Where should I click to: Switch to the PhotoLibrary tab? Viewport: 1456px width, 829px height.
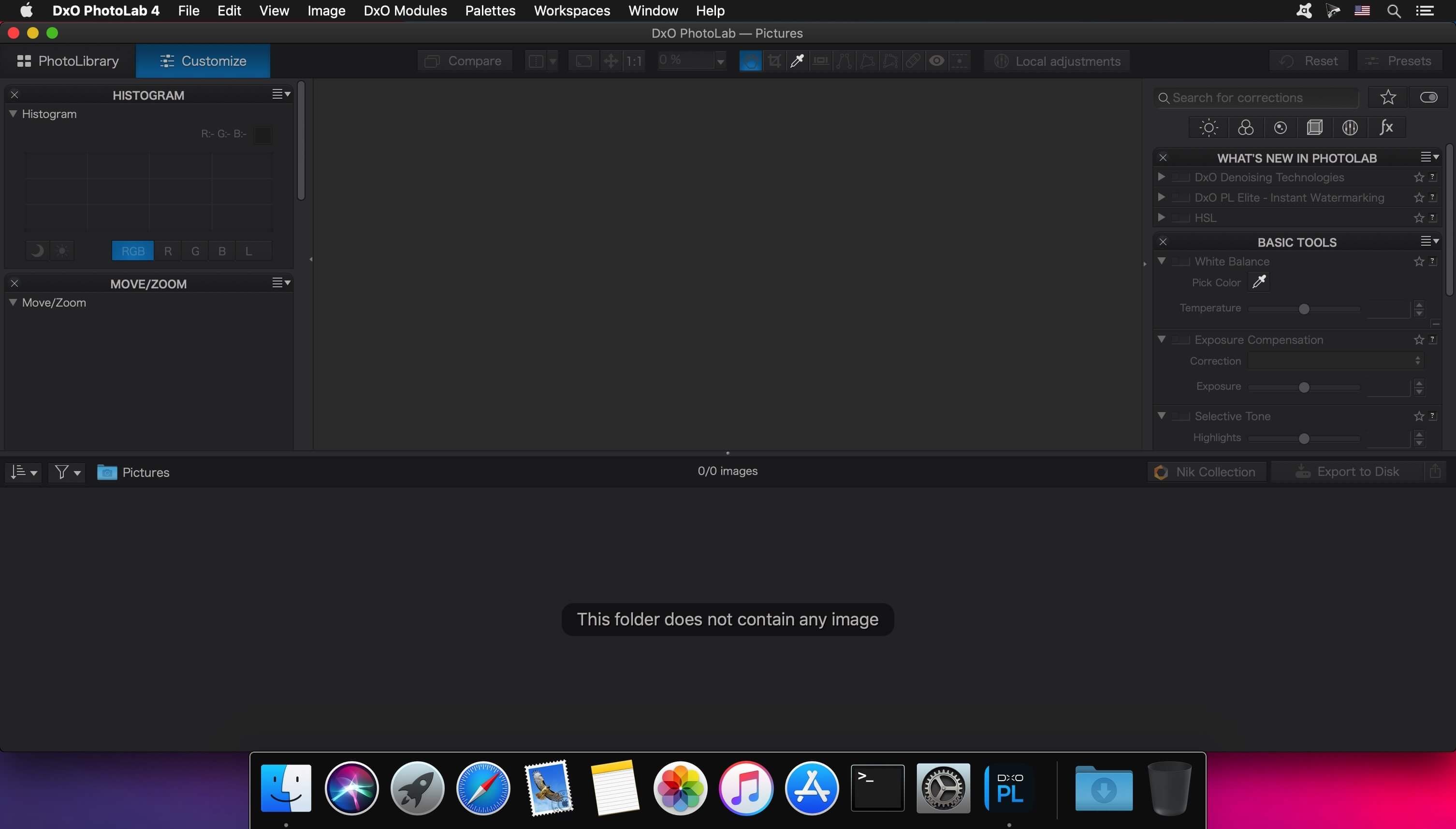pos(68,61)
